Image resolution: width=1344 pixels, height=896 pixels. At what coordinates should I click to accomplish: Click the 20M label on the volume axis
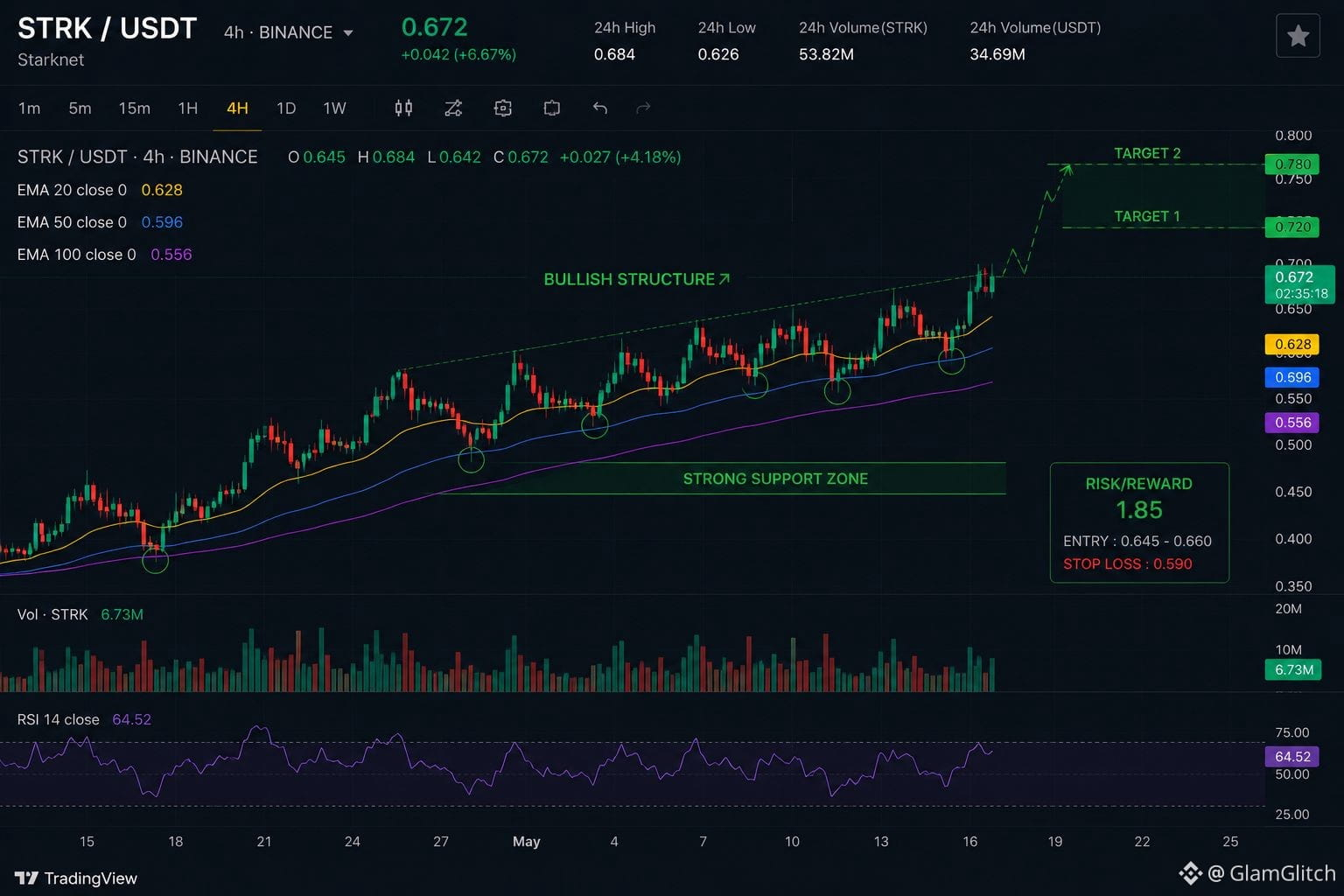tap(1288, 609)
